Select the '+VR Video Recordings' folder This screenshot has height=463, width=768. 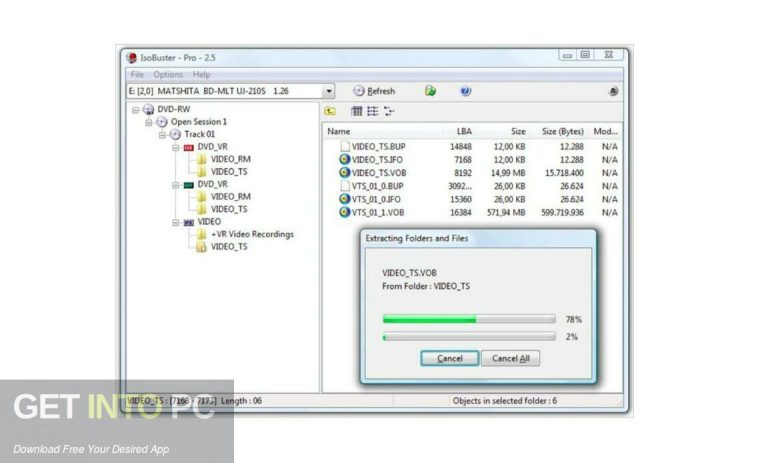pos(252,234)
